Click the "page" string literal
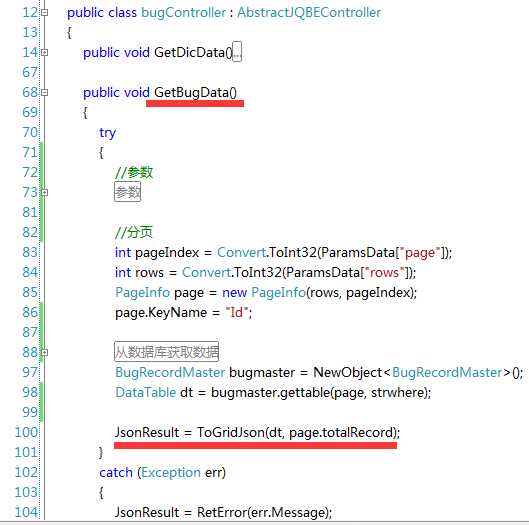Image resolution: width=529 pixels, height=525 pixels. click(x=420, y=253)
